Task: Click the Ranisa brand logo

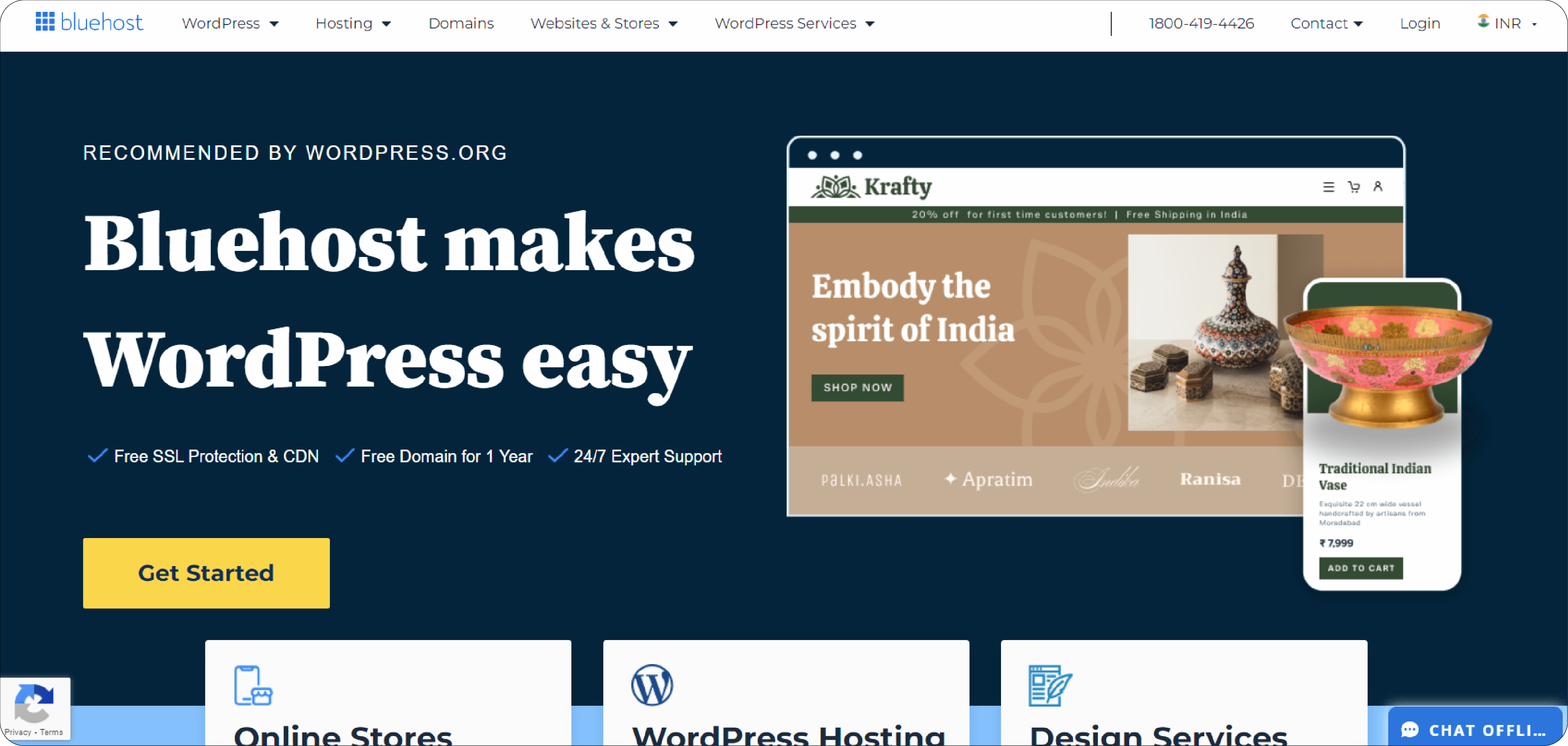Action: point(1210,479)
